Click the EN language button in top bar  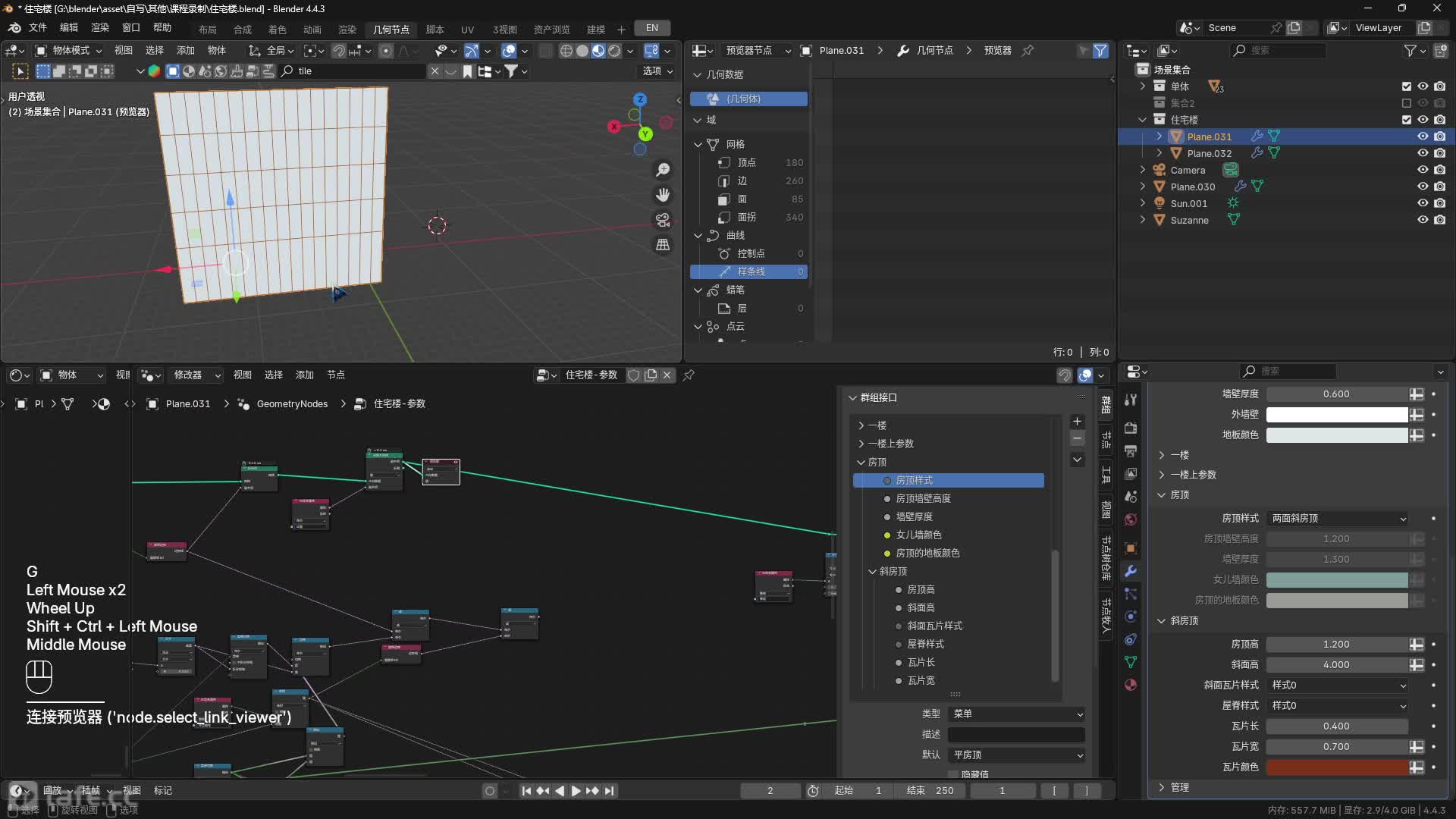[x=652, y=28]
